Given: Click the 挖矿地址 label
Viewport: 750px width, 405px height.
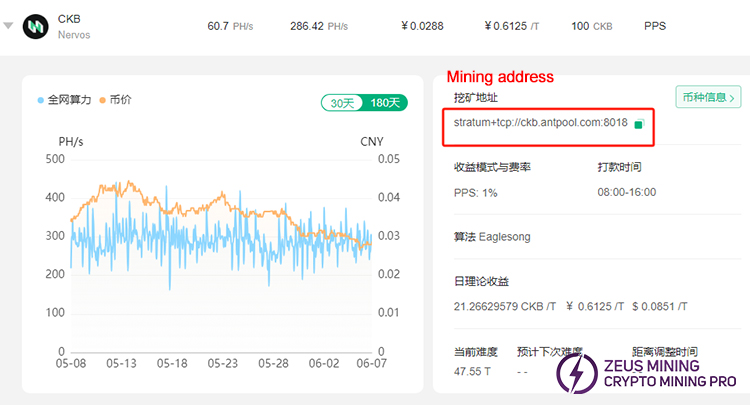Looking at the screenshot, I should tap(475, 98).
